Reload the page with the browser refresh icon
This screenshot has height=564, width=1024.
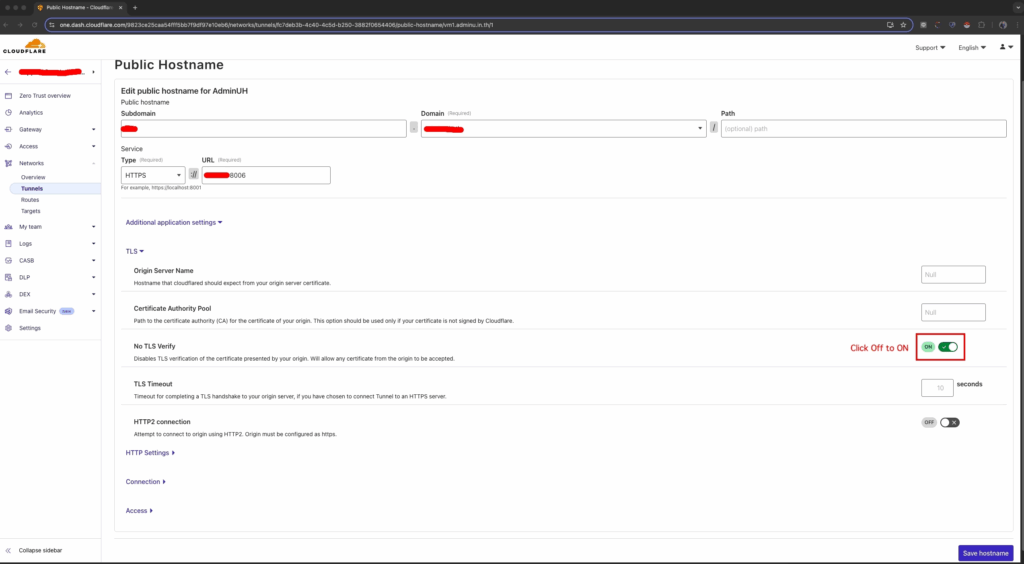pos(35,25)
